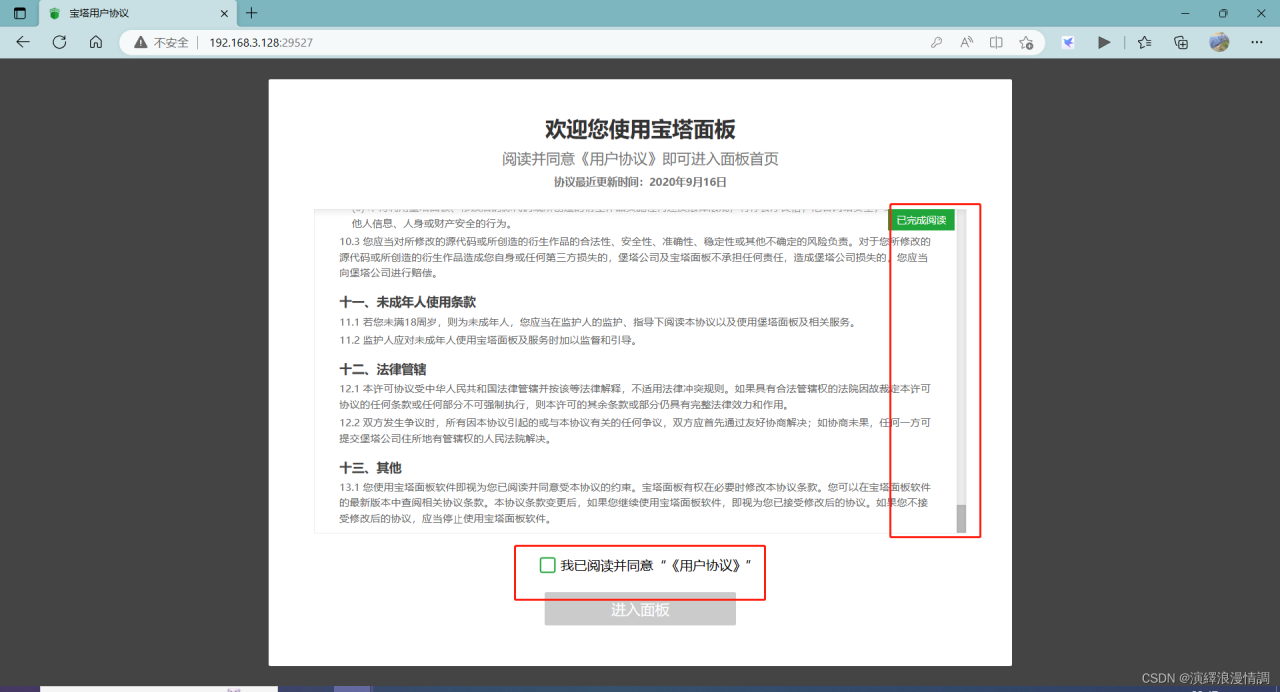Viewport: 1280px width, 692px height.
Task: Open the browser profile avatar
Action: [x=1218, y=42]
